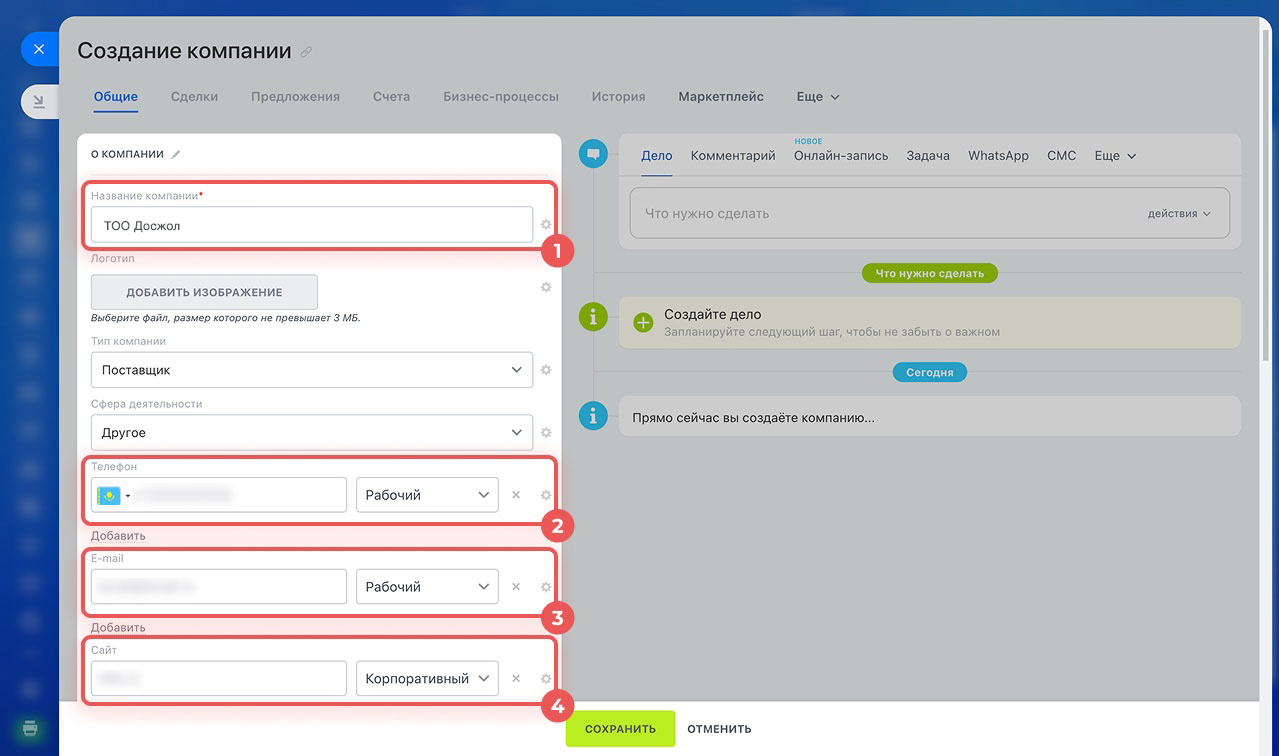Remove the phone entry with X icon

pos(516,495)
